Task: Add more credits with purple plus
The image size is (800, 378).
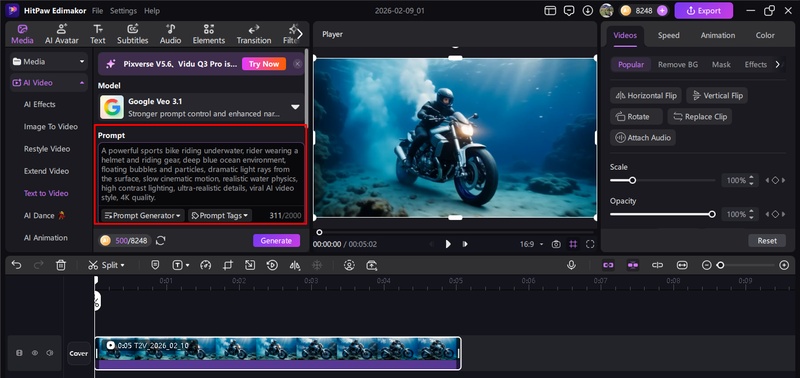Action: [662, 11]
